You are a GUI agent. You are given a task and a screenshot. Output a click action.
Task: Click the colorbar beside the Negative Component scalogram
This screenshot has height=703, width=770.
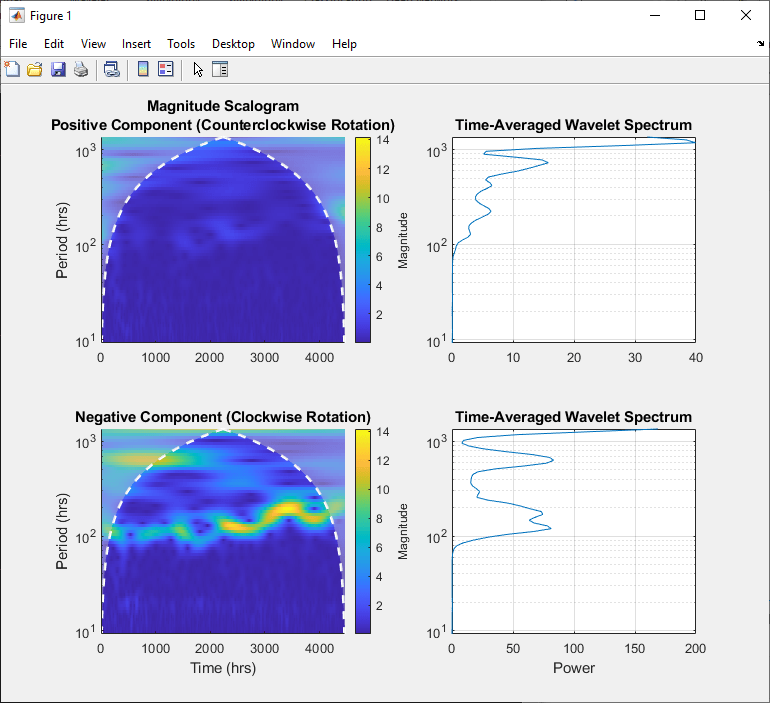[363, 532]
